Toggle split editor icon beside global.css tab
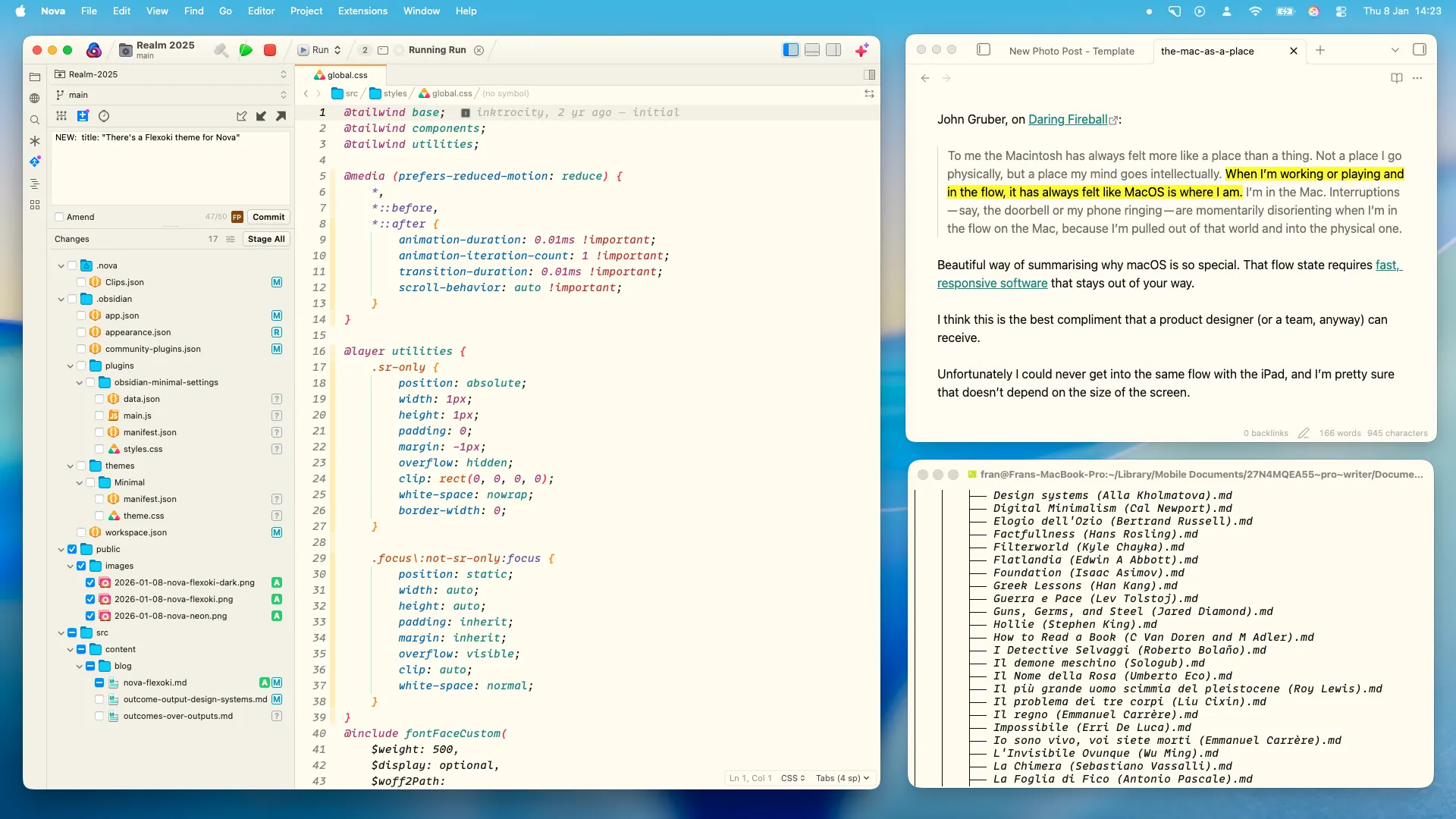This screenshot has height=819, width=1456. (x=870, y=74)
